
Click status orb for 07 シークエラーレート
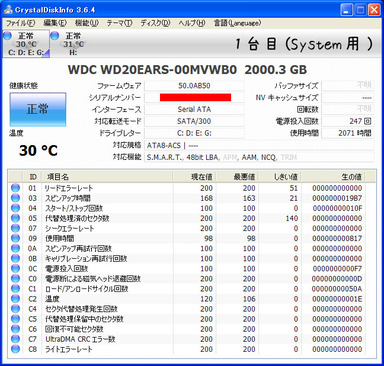pyautogui.click(x=15, y=228)
